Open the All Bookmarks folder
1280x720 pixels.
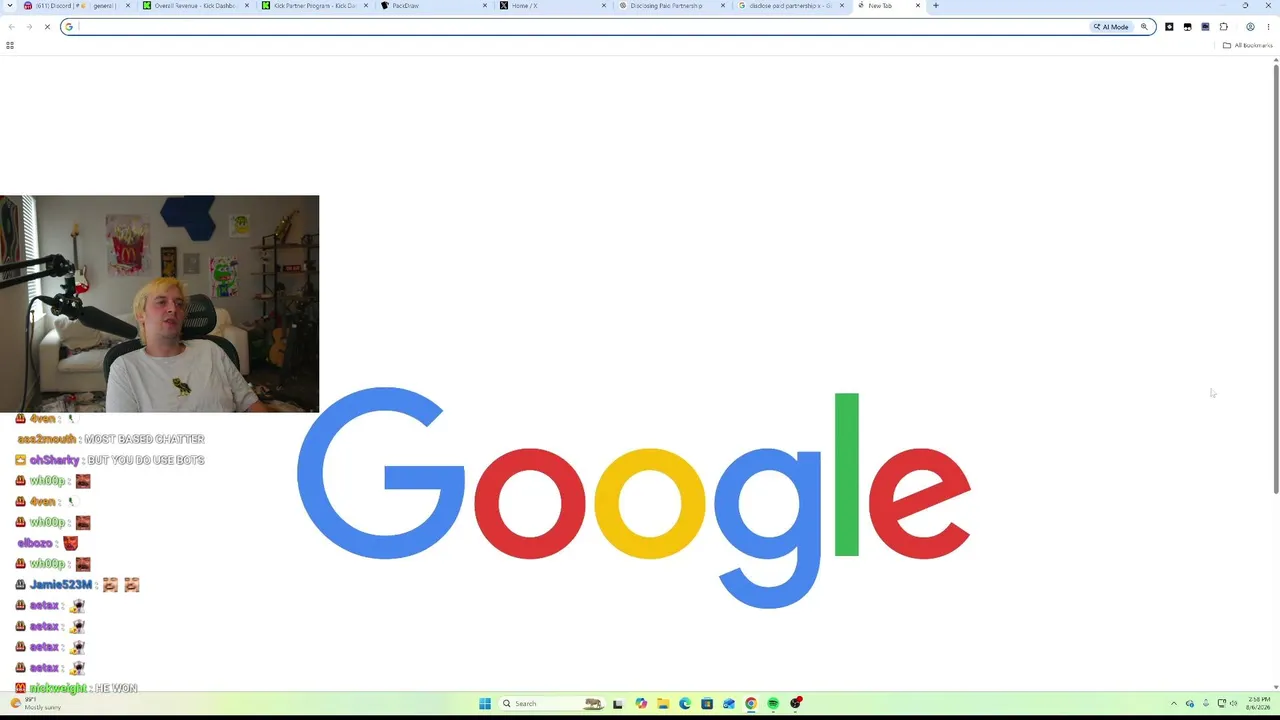tap(1247, 45)
